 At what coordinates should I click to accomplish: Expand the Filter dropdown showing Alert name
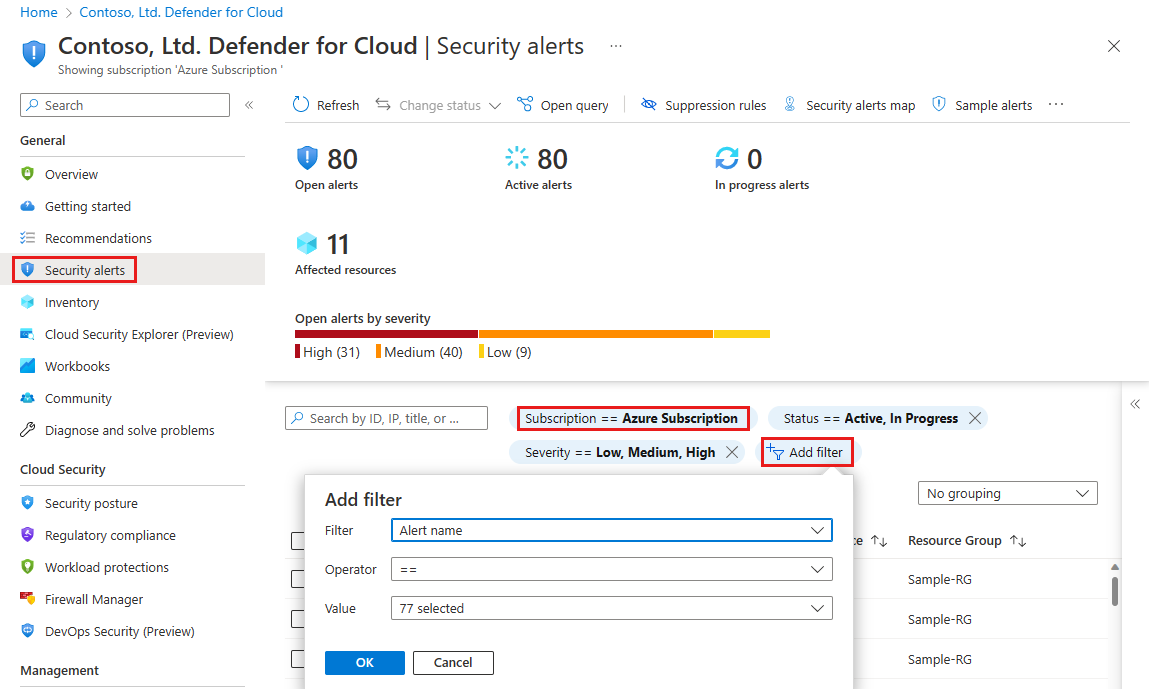click(612, 531)
